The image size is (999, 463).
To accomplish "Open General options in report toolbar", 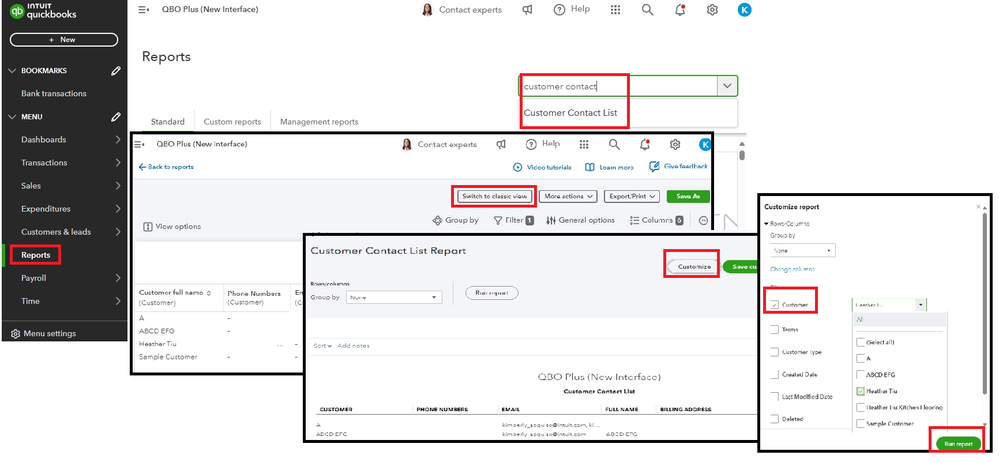I will (580, 220).
